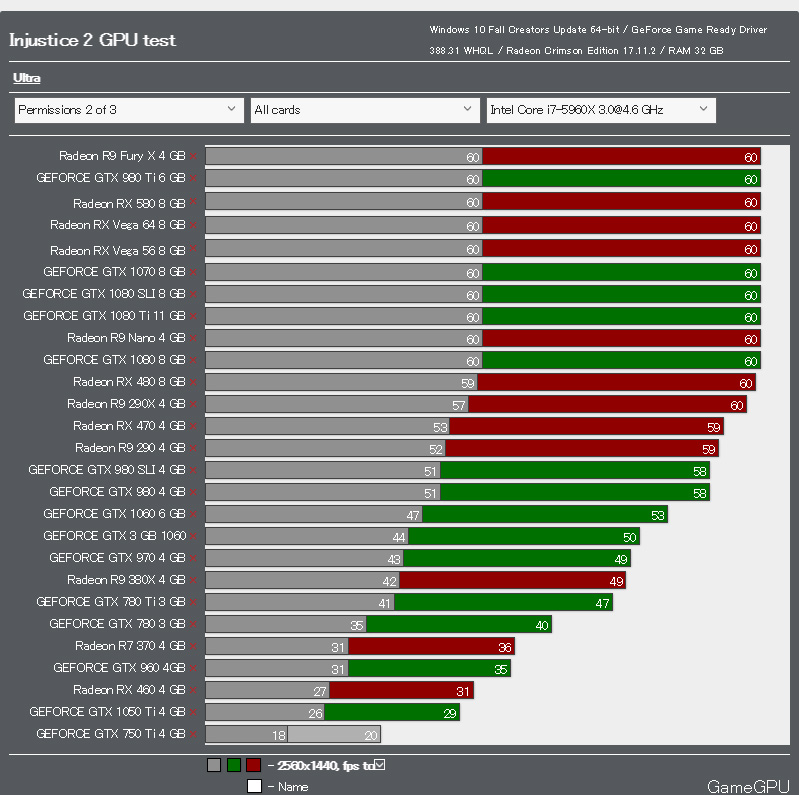Click the Injustice 2 GPU test title

point(92,40)
